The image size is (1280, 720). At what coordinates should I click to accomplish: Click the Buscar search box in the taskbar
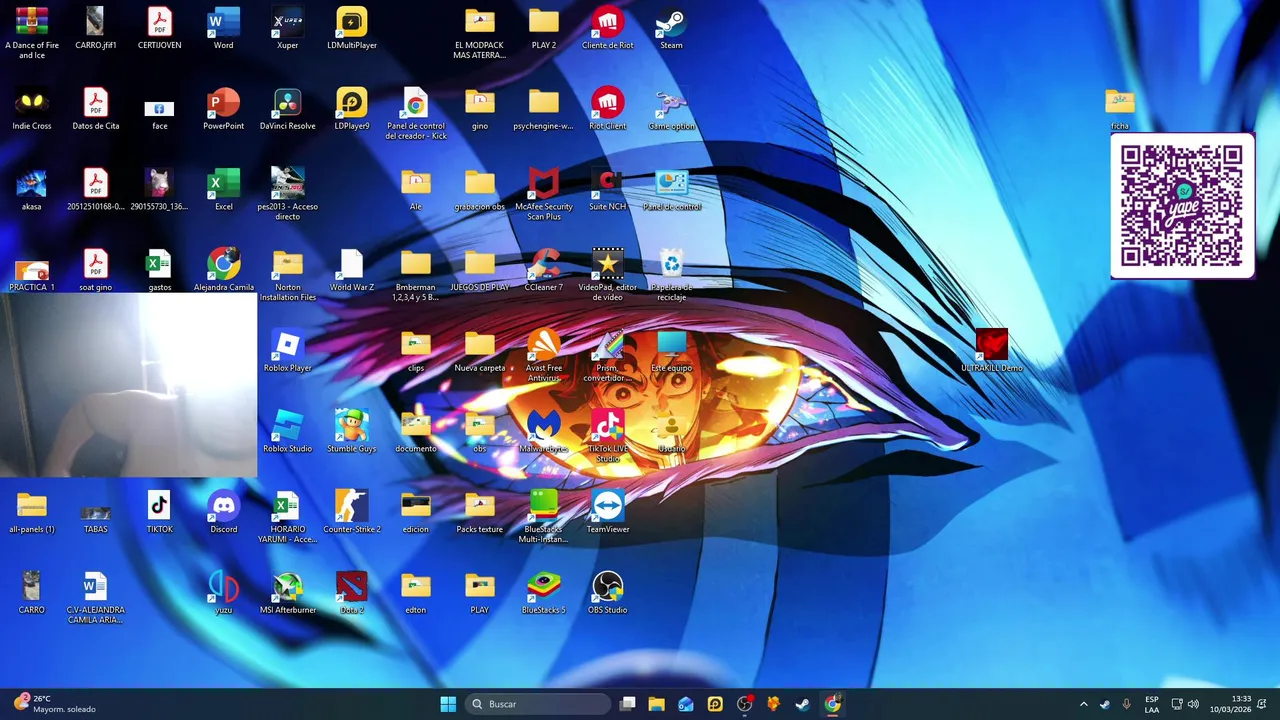click(x=539, y=704)
